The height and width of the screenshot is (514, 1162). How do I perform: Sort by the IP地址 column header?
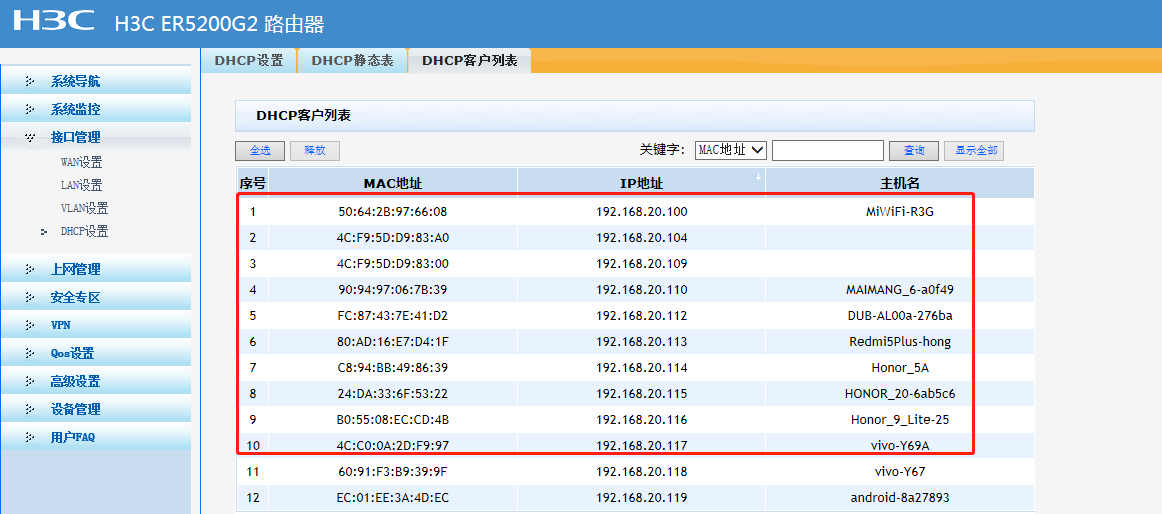642,183
